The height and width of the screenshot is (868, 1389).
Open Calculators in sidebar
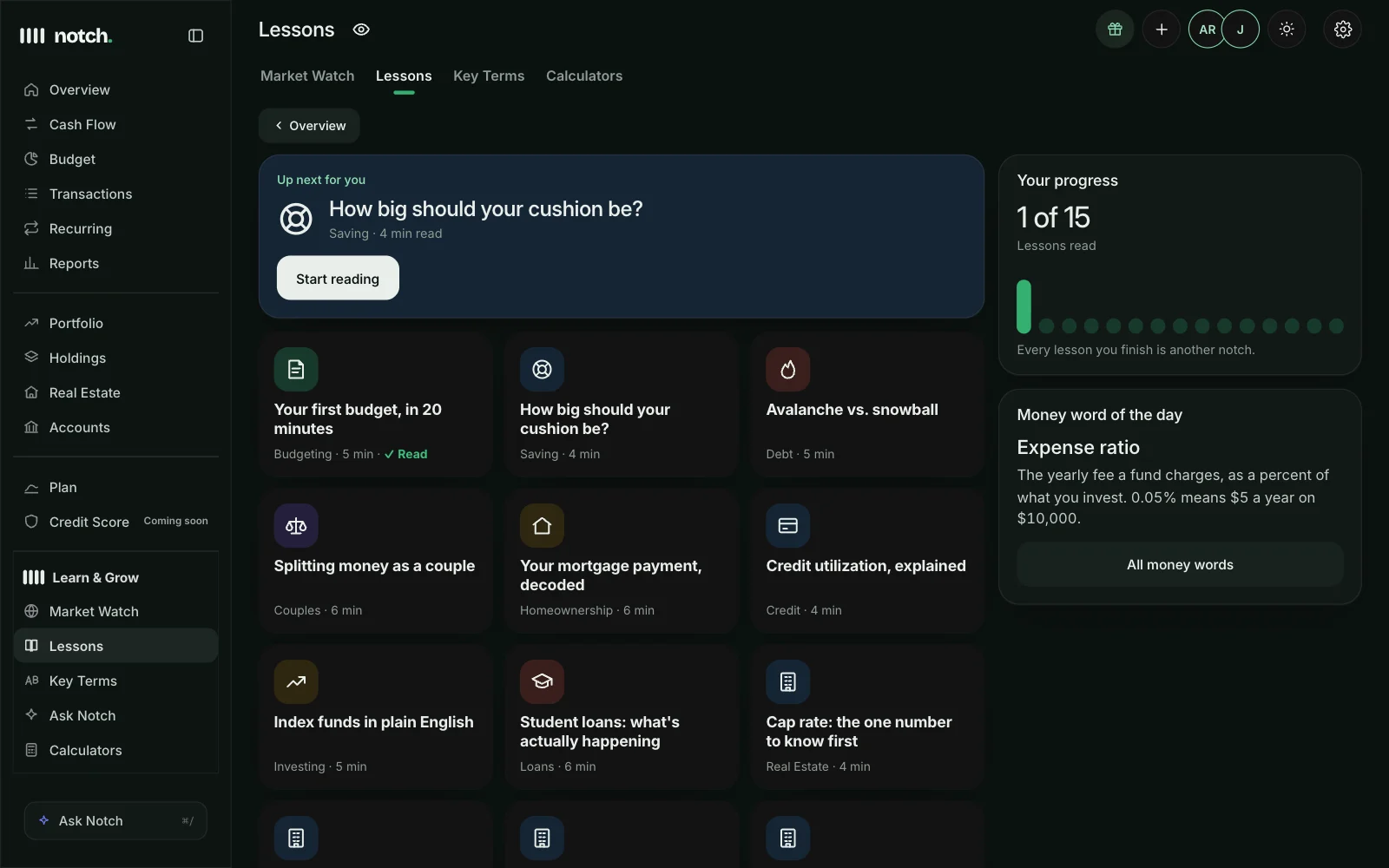point(116,751)
